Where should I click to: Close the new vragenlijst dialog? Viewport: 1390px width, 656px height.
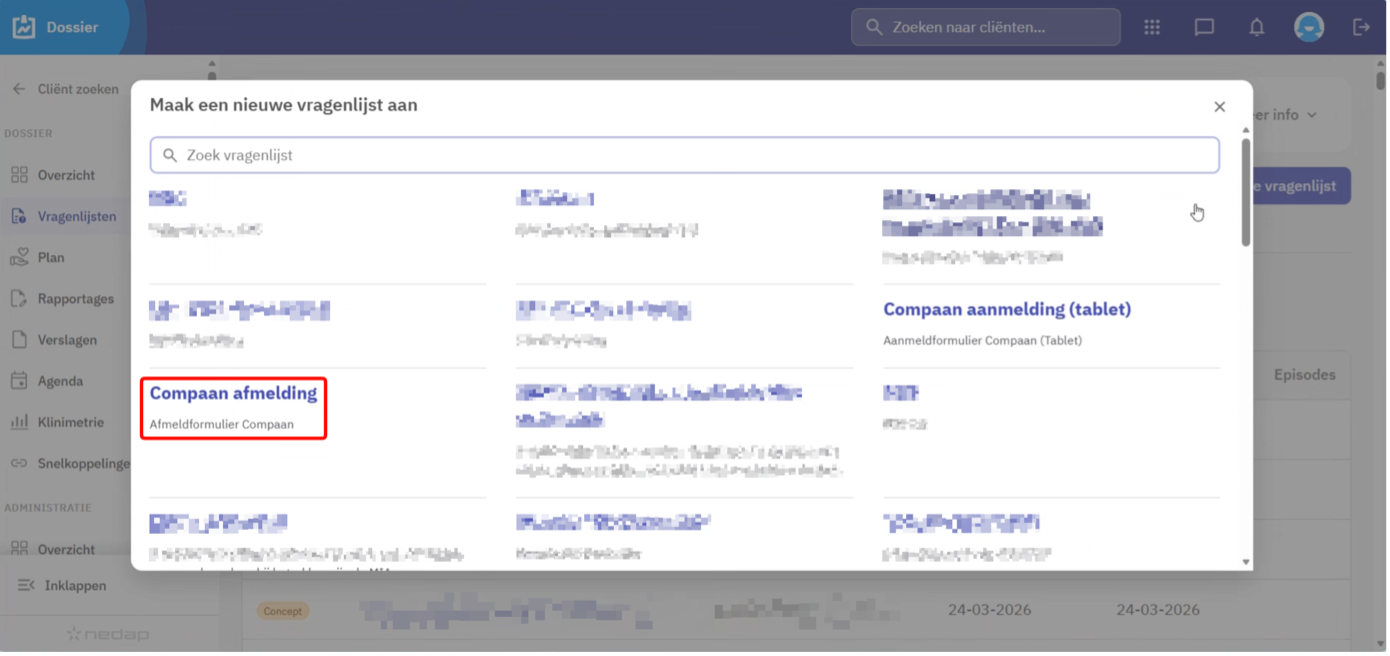(1219, 107)
